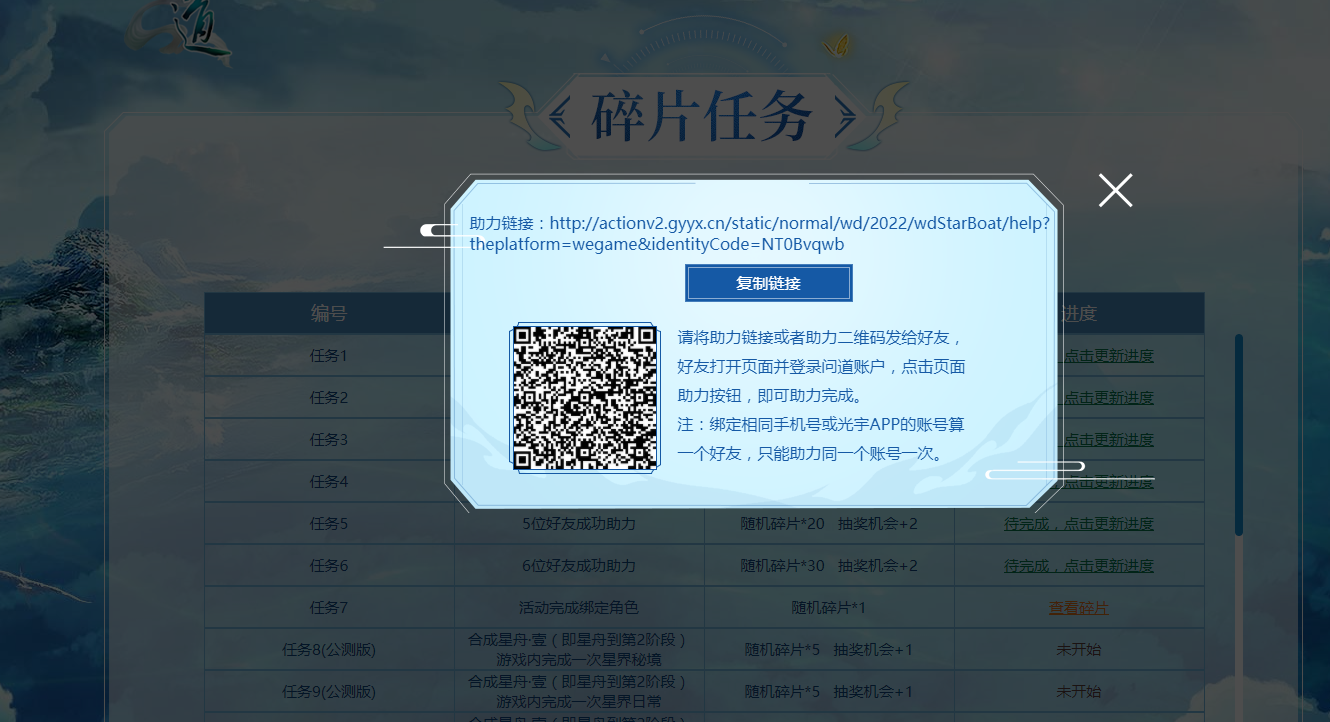This screenshot has width=1330, height=722.
Task: Click the 复制链接 button
Action: 768,283
